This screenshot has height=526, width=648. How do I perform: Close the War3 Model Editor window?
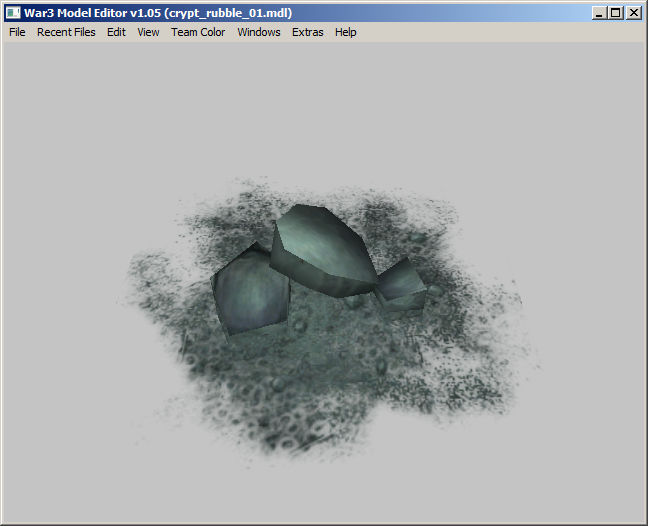pos(634,13)
